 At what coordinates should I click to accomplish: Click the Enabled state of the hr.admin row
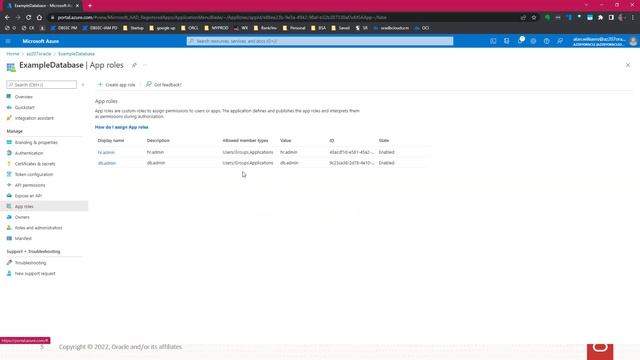(386, 152)
